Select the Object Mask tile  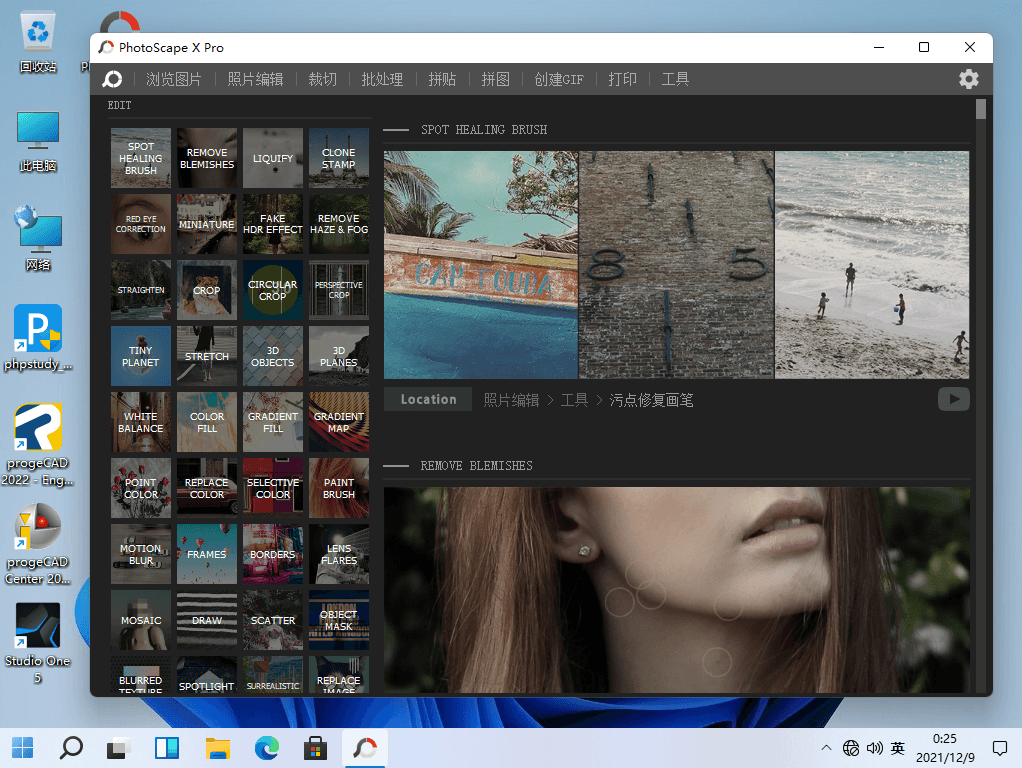coord(339,620)
